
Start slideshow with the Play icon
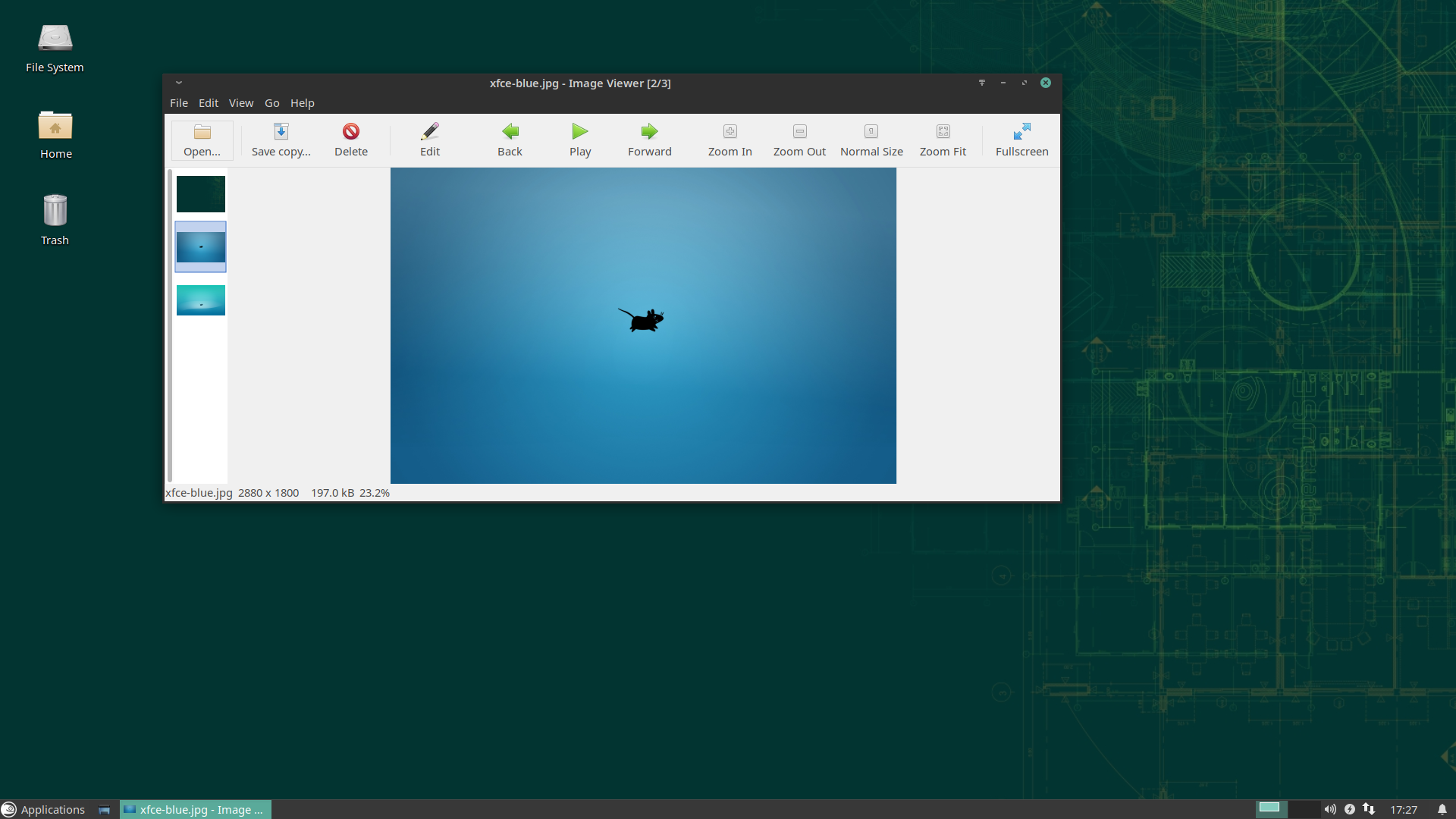coord(580,131)
